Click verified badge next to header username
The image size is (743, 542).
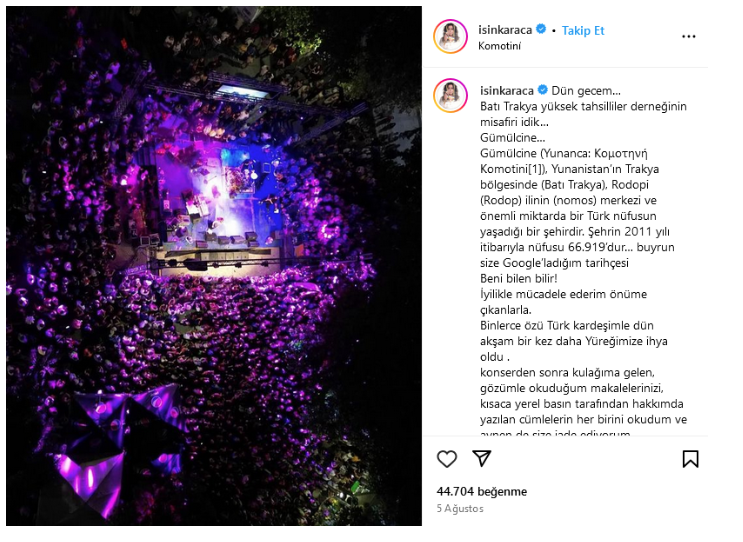[x=541, y=29]
